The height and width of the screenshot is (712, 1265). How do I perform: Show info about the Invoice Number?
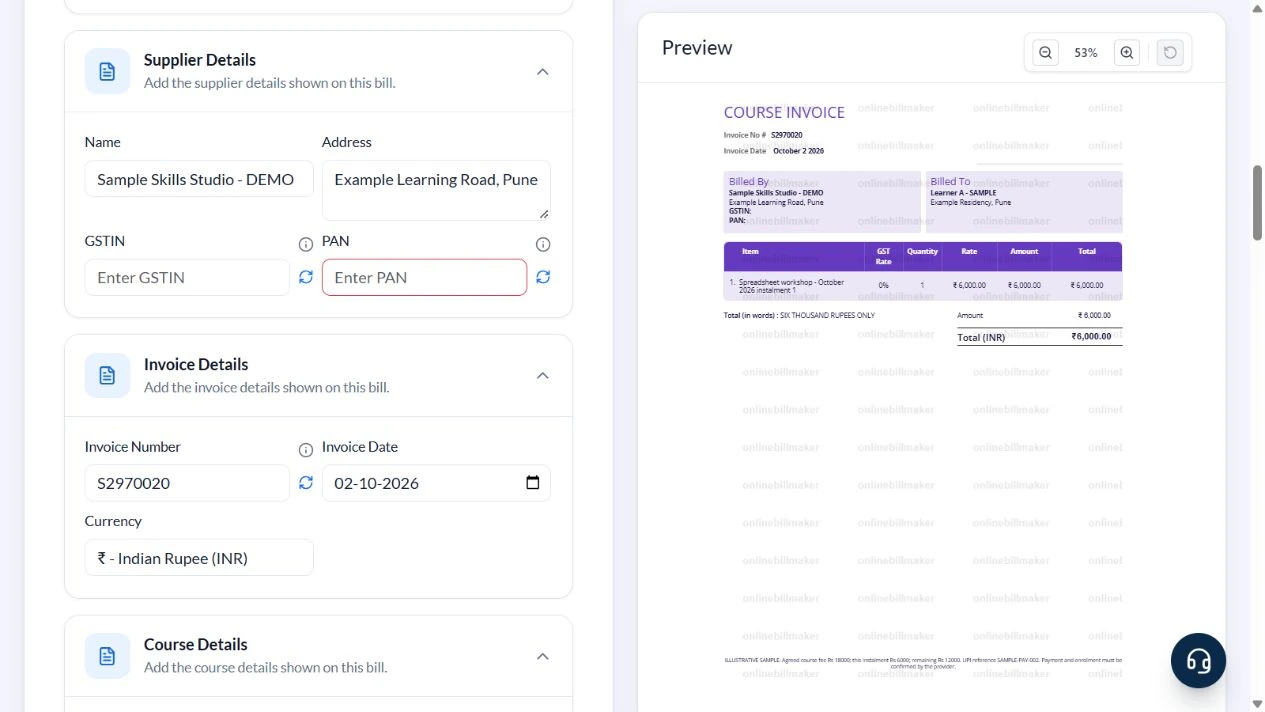pyautogui.click(x=306, y=450)
